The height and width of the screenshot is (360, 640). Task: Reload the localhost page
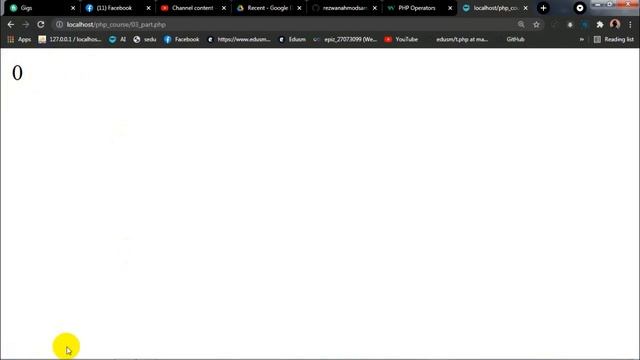[x=41, y=24]
